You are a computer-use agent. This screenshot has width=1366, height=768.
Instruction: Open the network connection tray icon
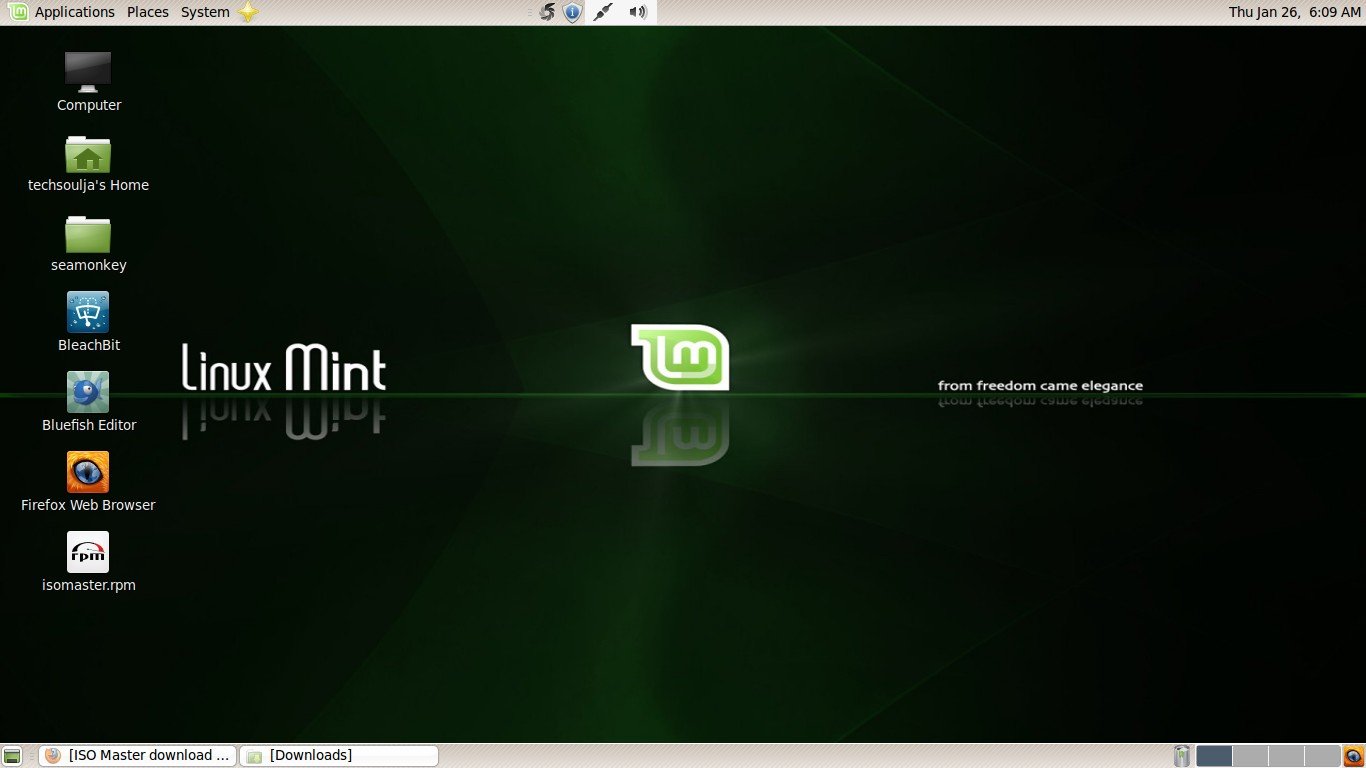(603, 12)
